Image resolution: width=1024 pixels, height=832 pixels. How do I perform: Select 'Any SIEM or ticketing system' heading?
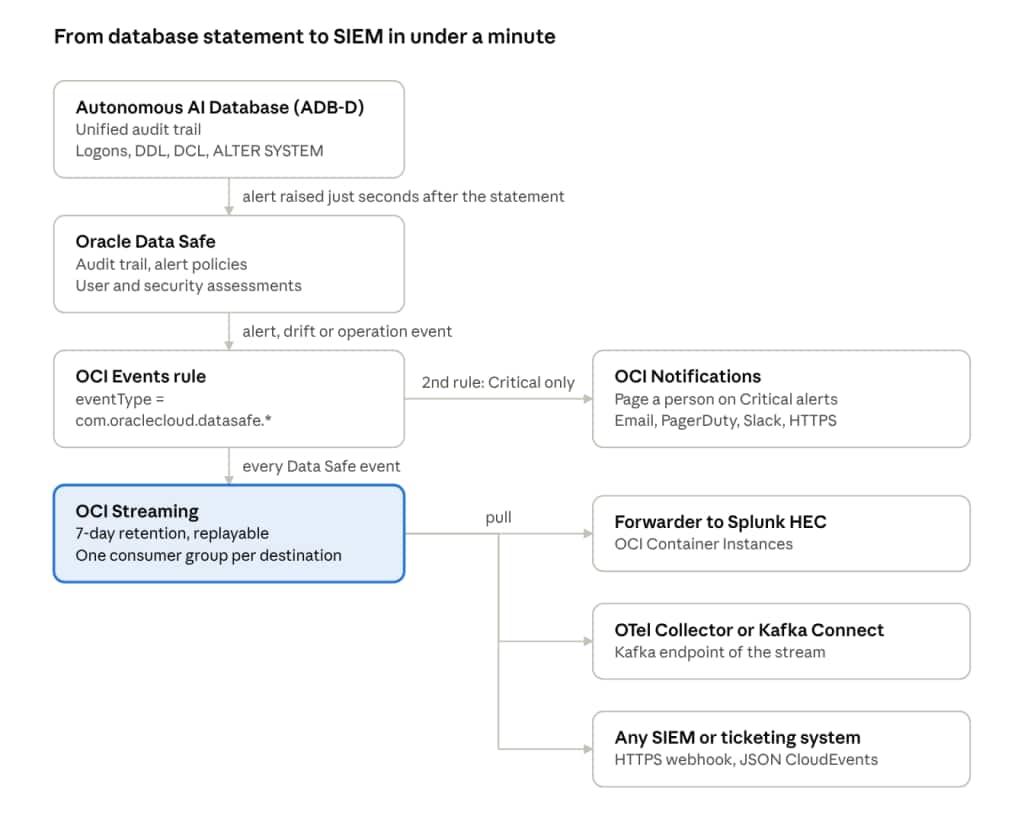pos(737,738)
